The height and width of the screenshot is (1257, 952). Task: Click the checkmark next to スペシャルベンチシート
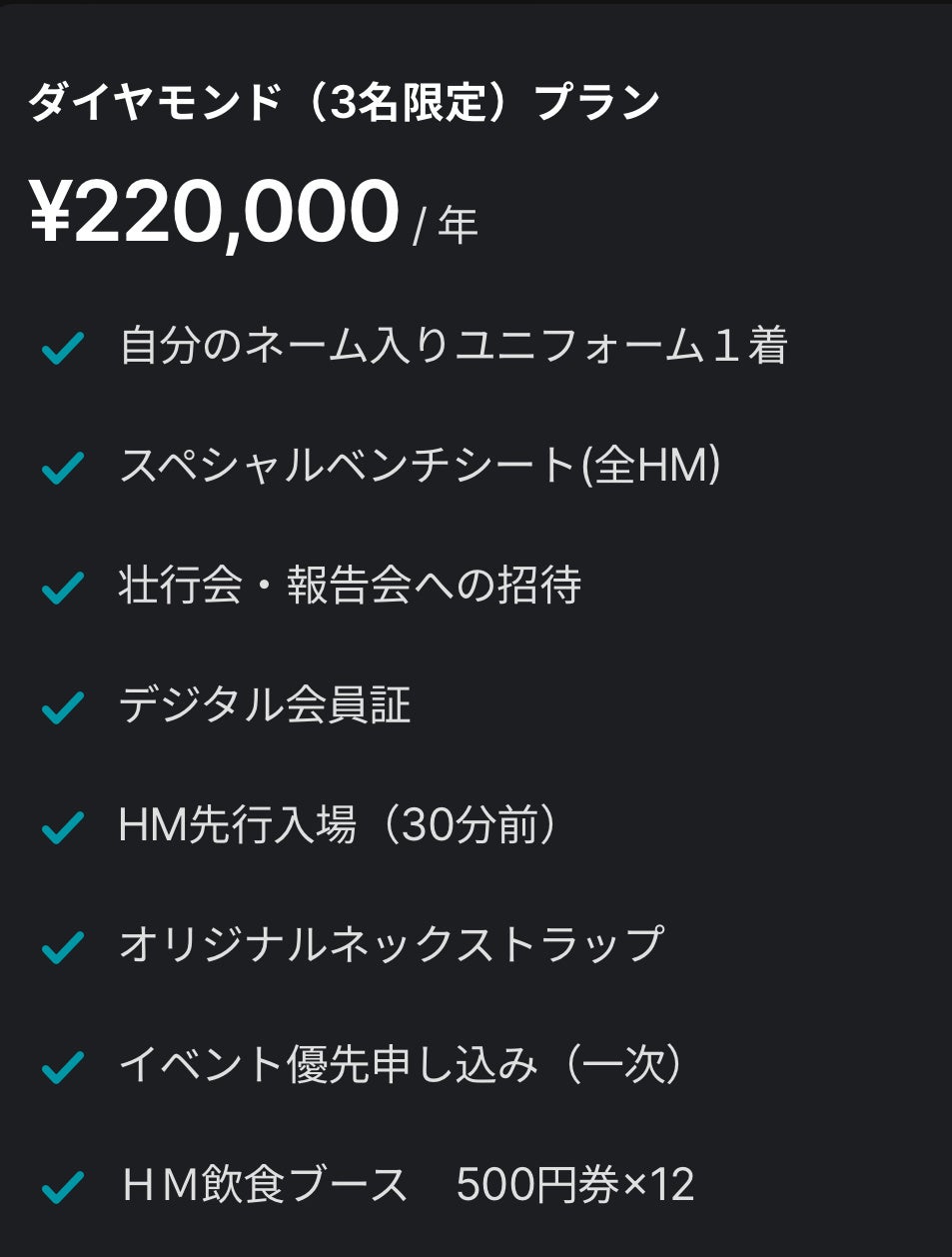point(62,469)
